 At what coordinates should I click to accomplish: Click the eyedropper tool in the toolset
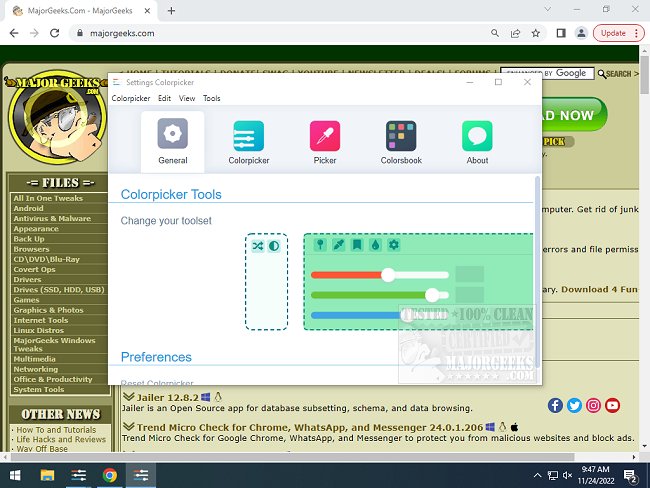point(339,245)
